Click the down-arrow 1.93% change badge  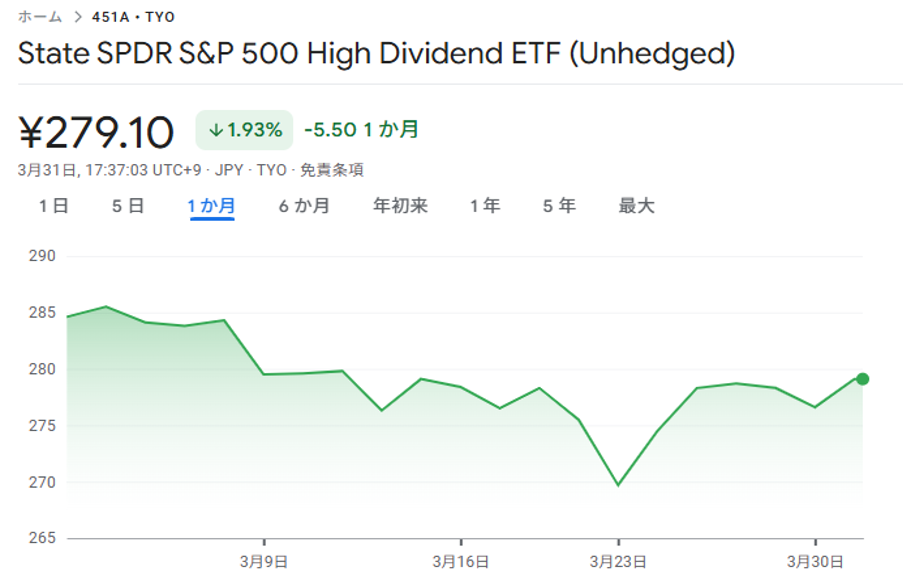(x=245, y=130)
